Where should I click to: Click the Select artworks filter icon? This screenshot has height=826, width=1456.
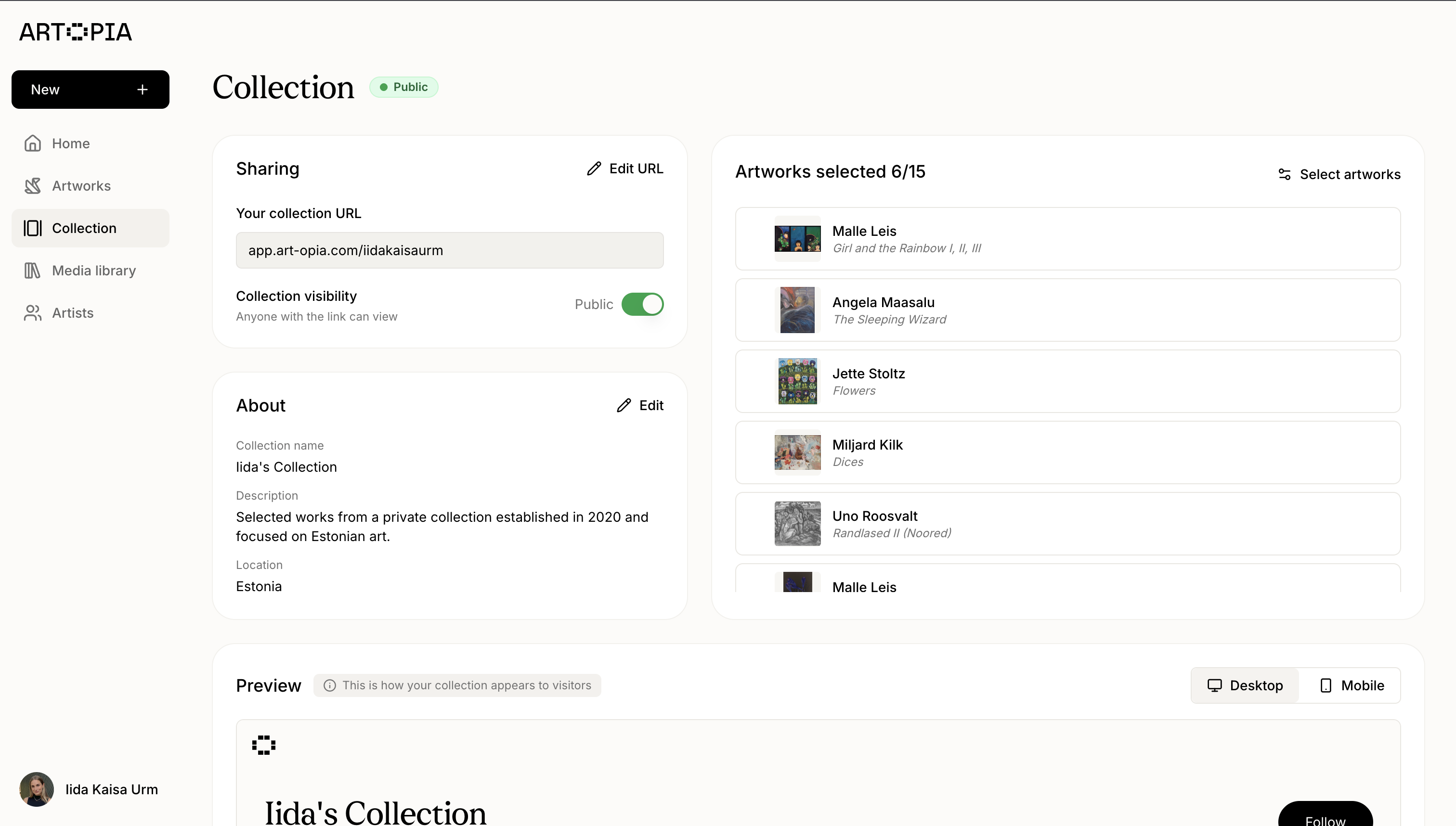pos(1284,174)
